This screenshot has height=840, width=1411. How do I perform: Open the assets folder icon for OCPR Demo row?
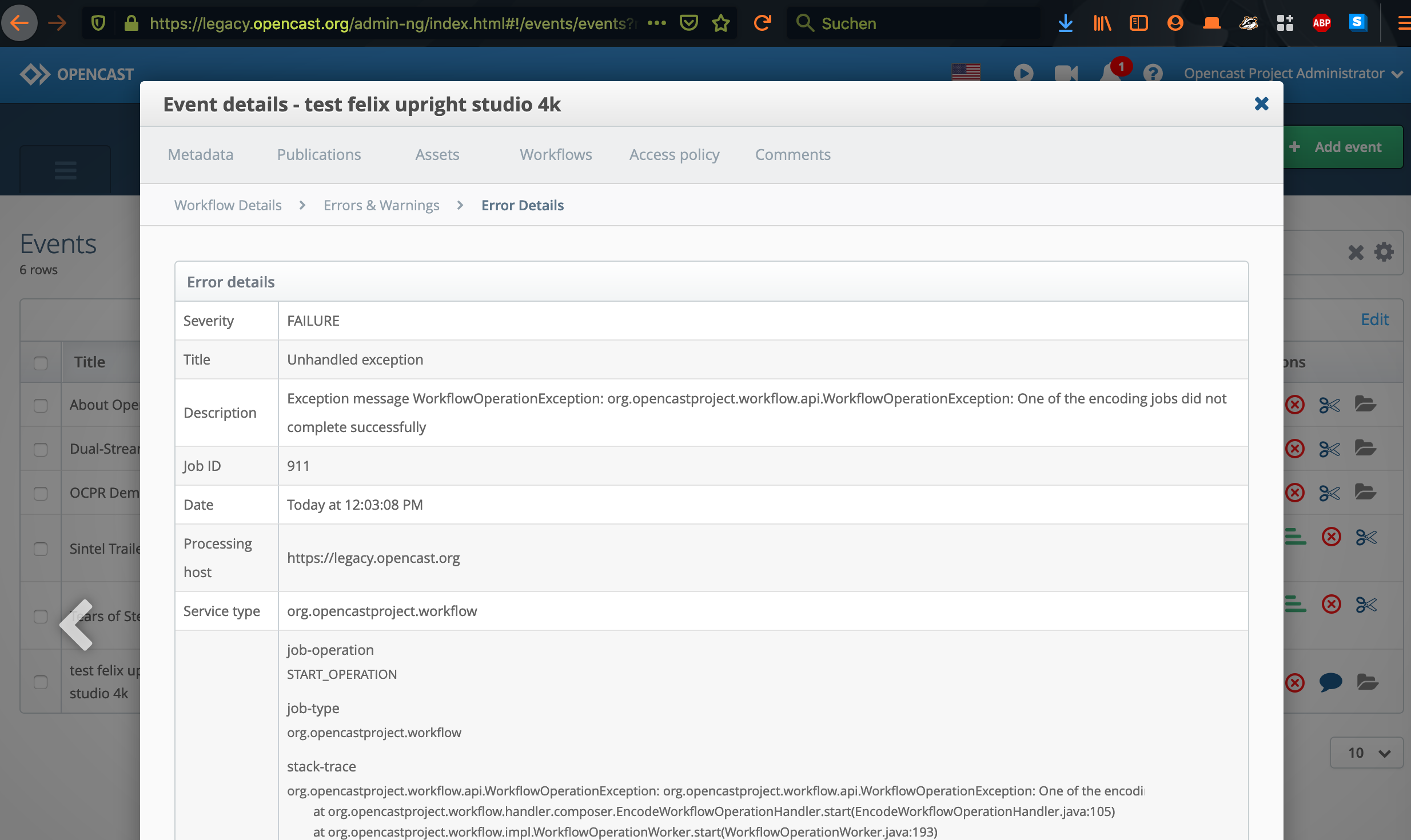coord(1366,493)
